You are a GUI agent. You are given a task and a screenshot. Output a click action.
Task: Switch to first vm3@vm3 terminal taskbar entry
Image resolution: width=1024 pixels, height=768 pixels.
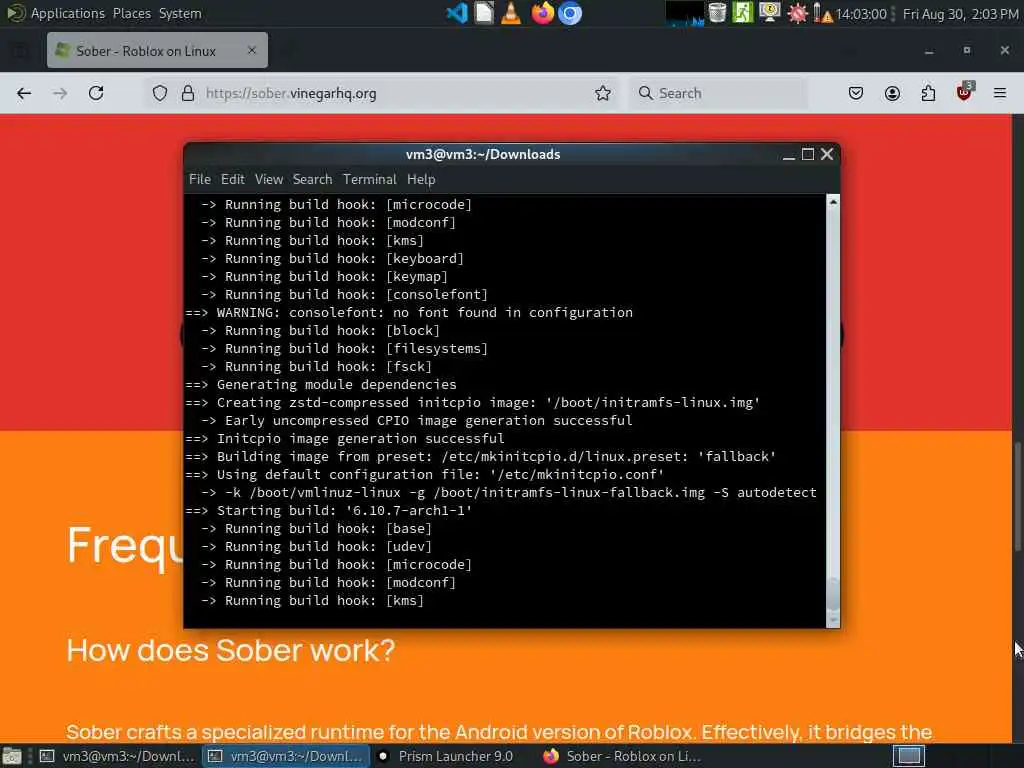click(118, 756)
